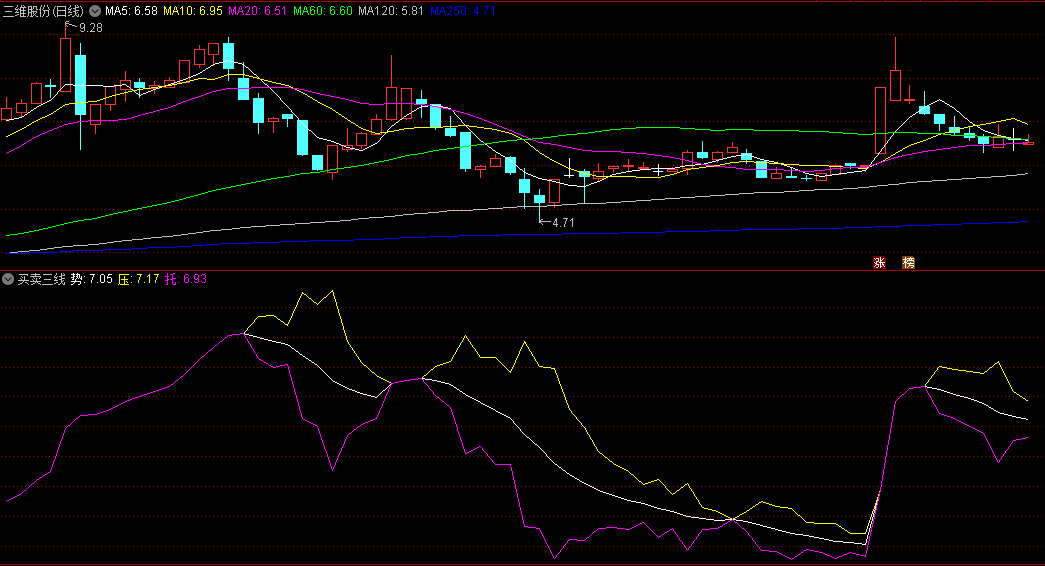Click the 9.28 high price label

coord(91,28)
